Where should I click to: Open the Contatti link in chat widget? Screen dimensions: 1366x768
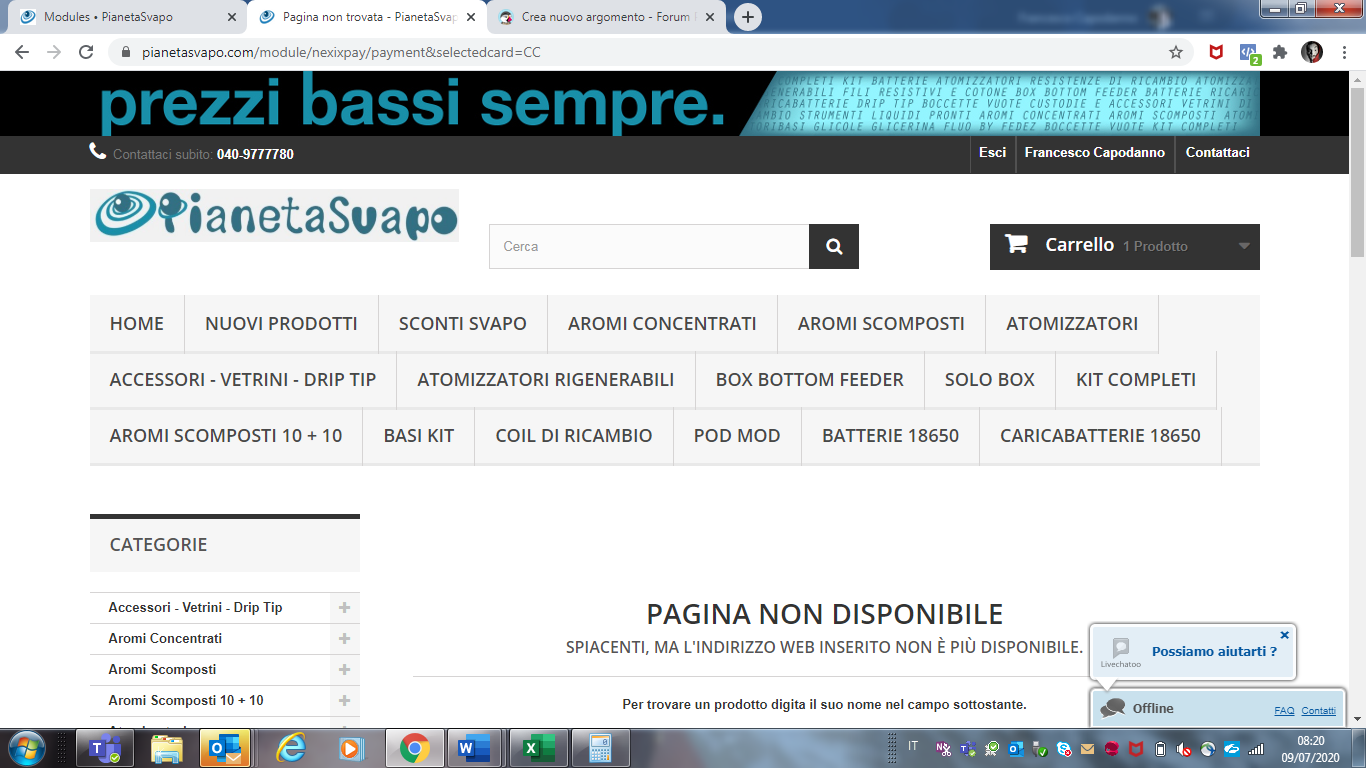coord(1318,711)
